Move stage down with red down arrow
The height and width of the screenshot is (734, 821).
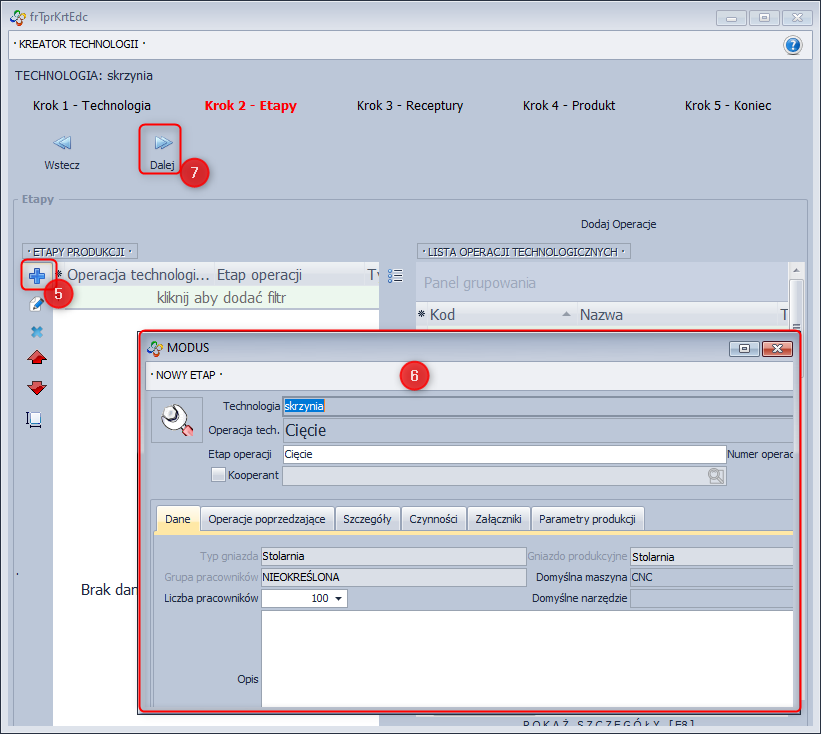coord(37,387)
